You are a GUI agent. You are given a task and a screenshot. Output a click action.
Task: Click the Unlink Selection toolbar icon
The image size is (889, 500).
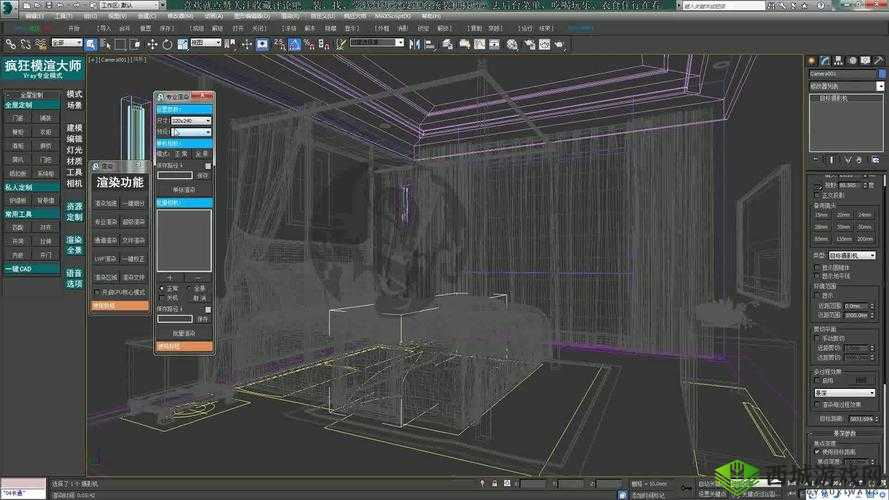tap(26, 44)
